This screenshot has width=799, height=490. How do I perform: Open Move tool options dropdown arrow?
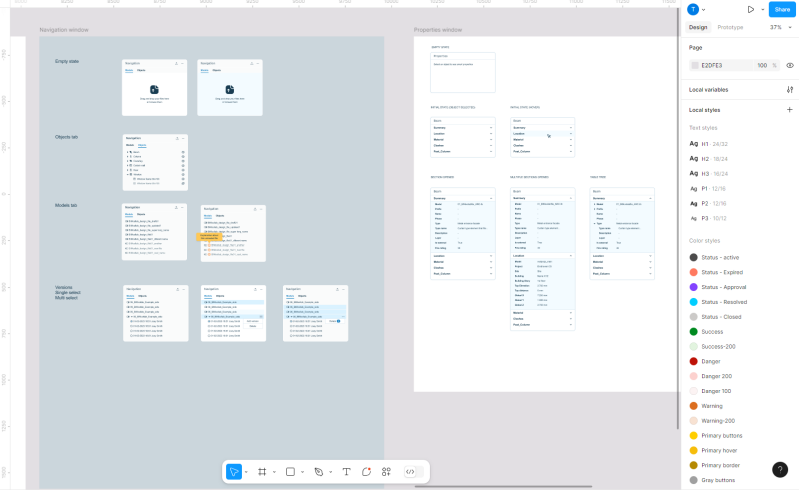coord(246,472)
